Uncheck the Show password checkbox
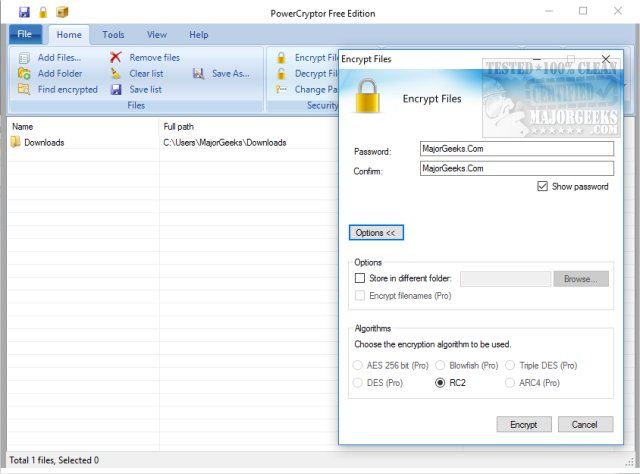Viewport: 640px width, 474px height. pos(542,187)
